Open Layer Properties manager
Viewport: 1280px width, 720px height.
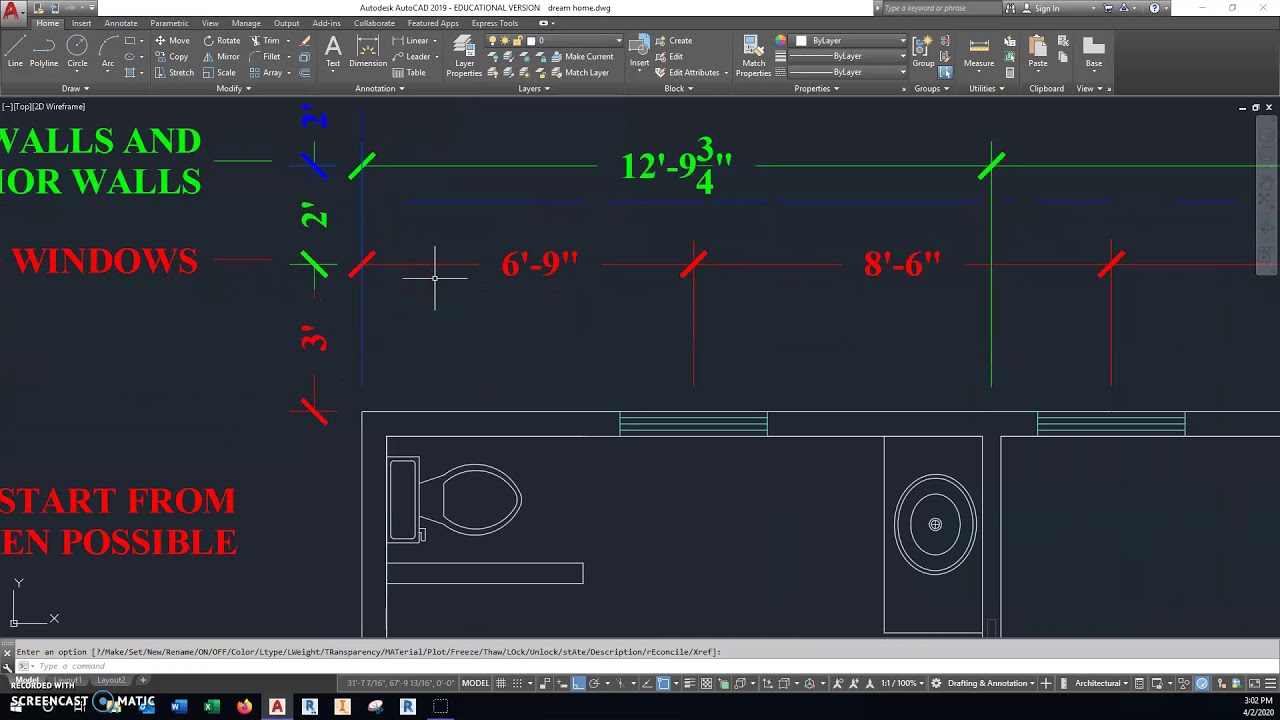(464, 56)
